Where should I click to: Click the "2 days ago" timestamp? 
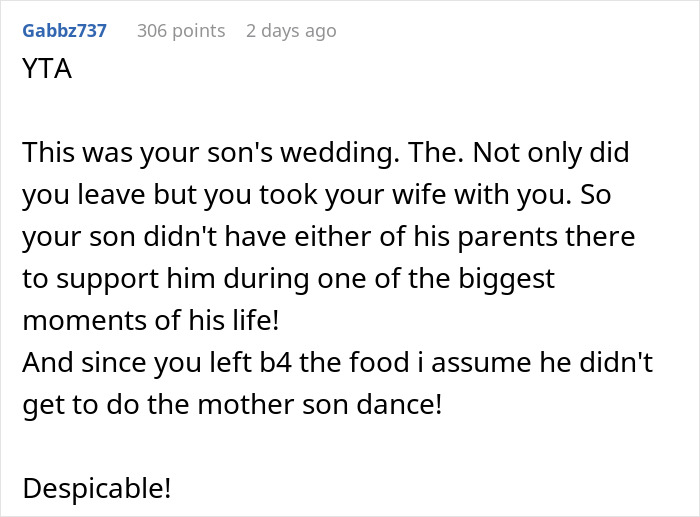pyautogui.click(x=291, y=31)
